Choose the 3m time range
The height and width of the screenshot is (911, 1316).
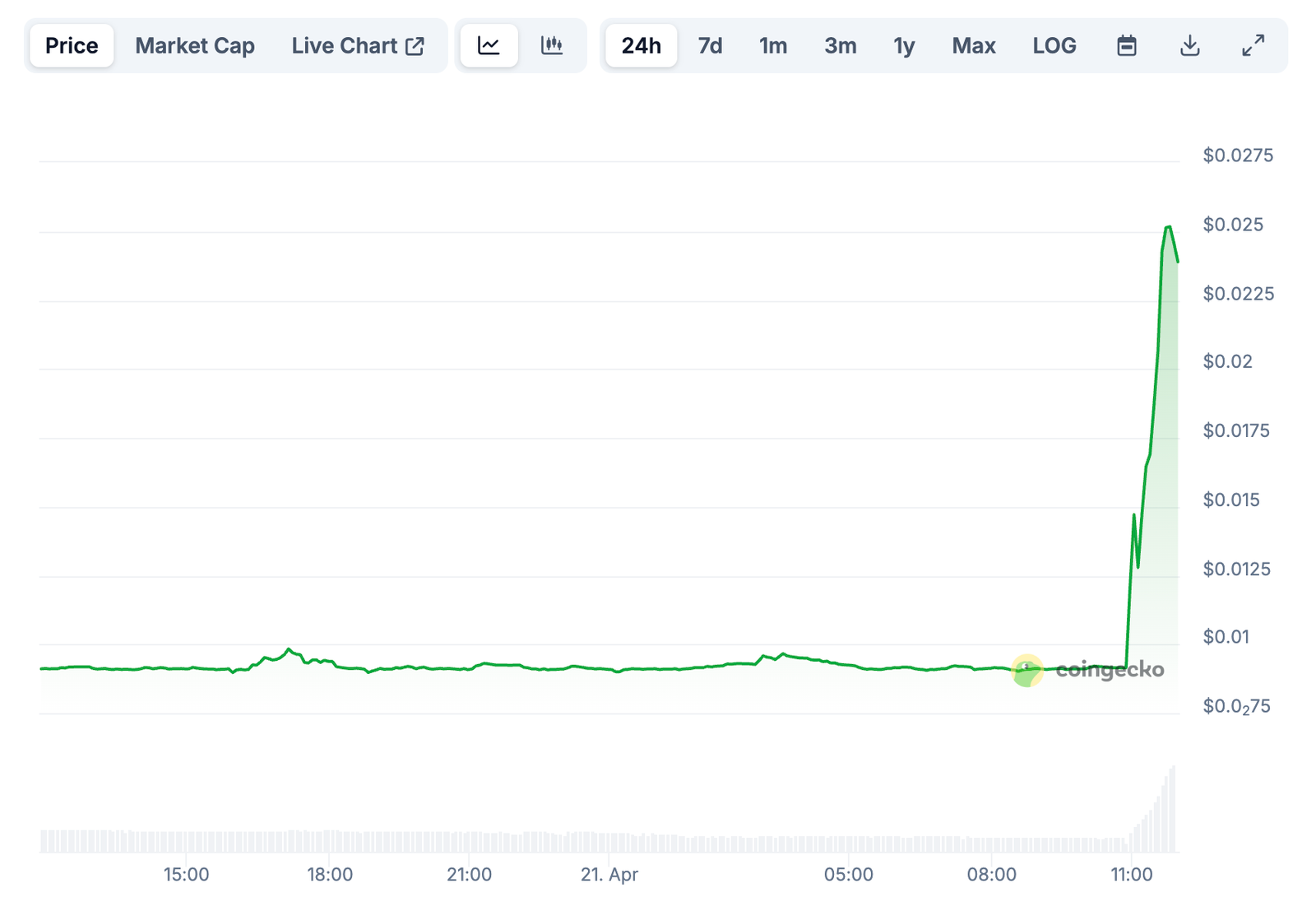coord(840,45)
